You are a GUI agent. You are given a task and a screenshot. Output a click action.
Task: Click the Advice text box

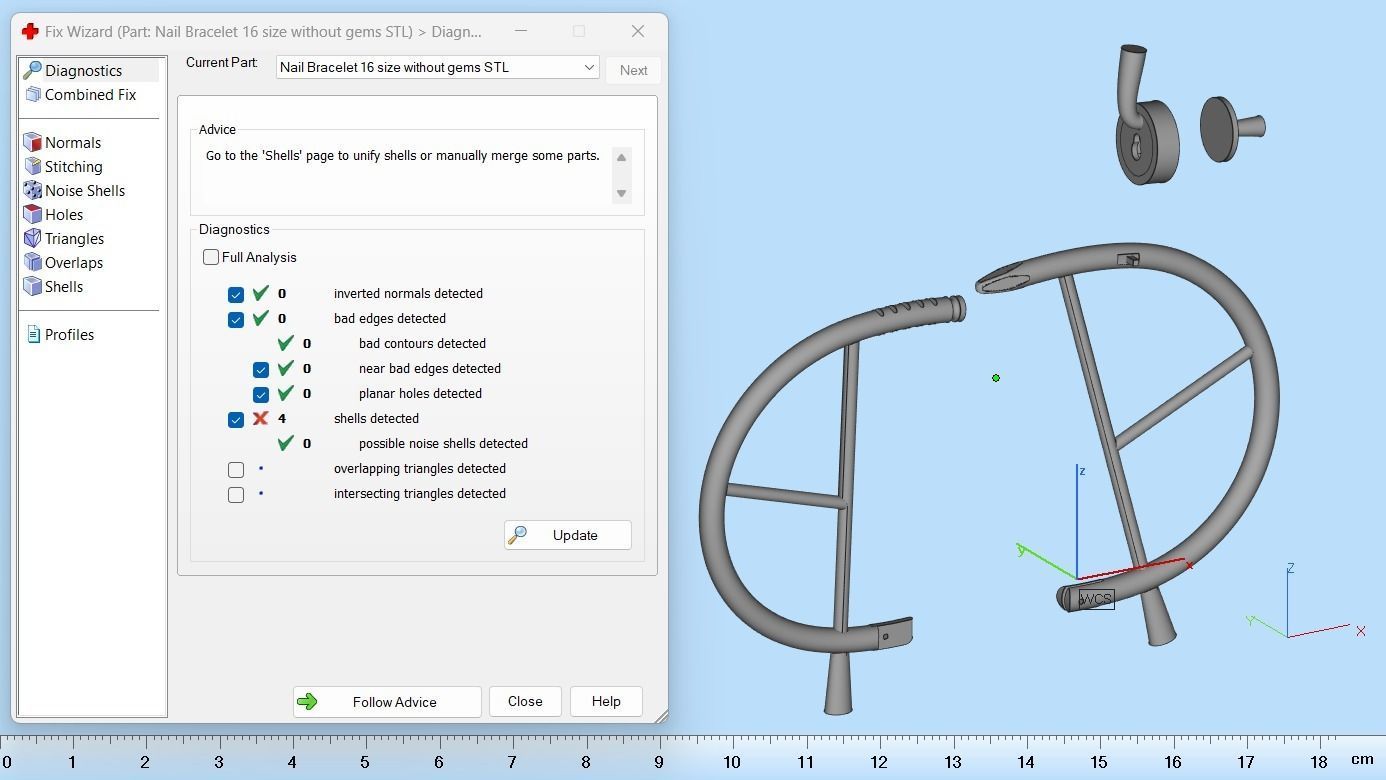tap(408, 175)
